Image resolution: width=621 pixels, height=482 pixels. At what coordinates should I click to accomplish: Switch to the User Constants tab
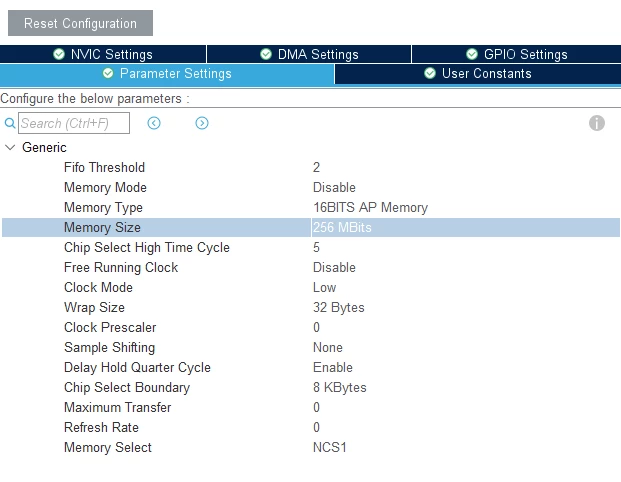click(x=478, y=74)
